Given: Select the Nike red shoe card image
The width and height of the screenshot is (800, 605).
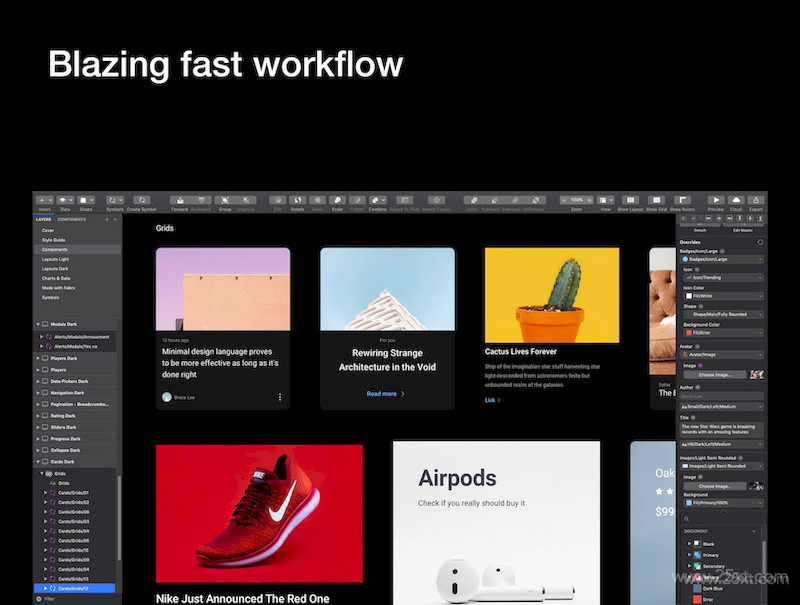Looking at the screenshot, I should click(x=259, y=513).
